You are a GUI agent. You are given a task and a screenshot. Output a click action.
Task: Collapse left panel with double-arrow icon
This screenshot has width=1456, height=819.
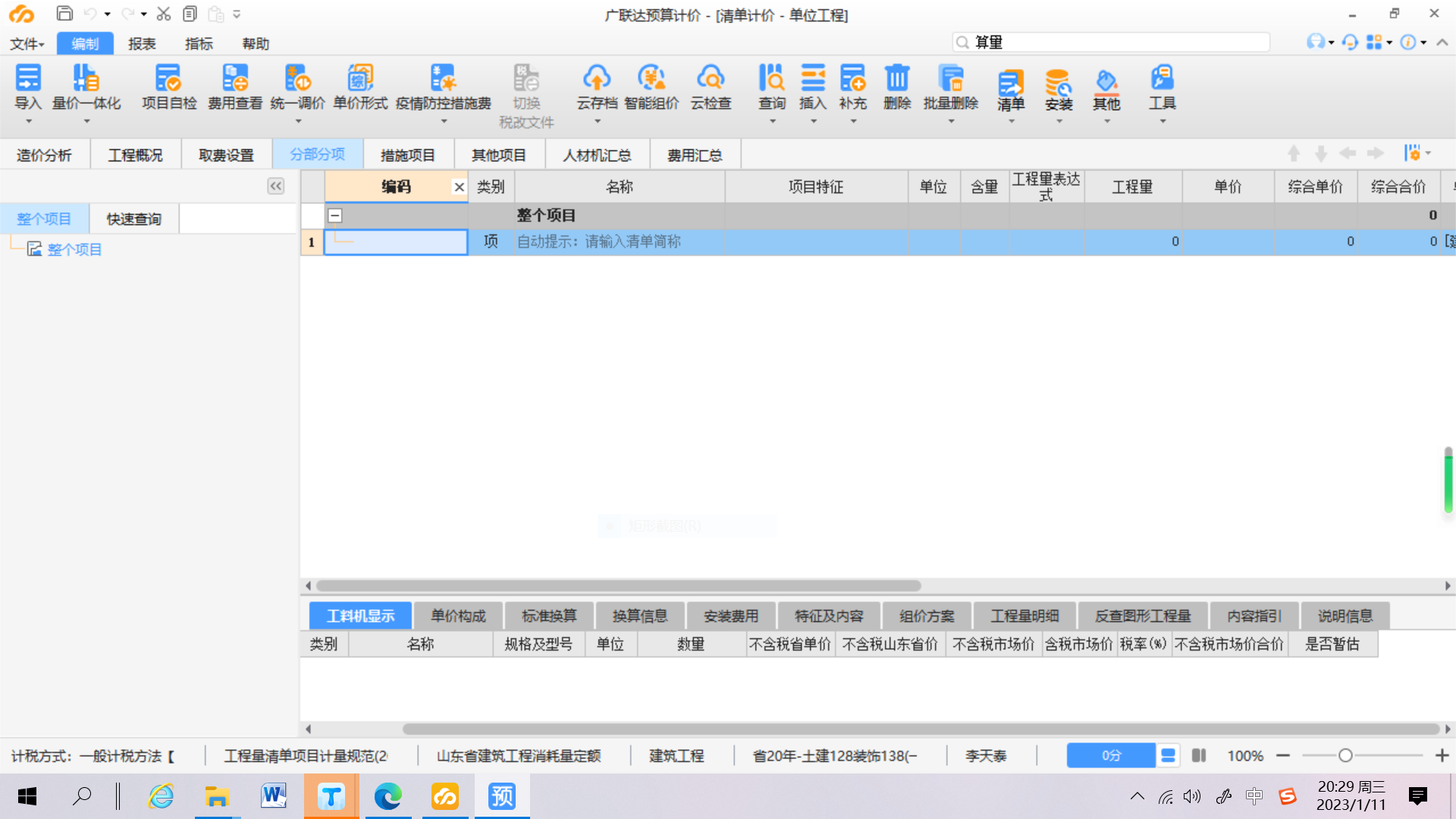[x=275, y=186]
